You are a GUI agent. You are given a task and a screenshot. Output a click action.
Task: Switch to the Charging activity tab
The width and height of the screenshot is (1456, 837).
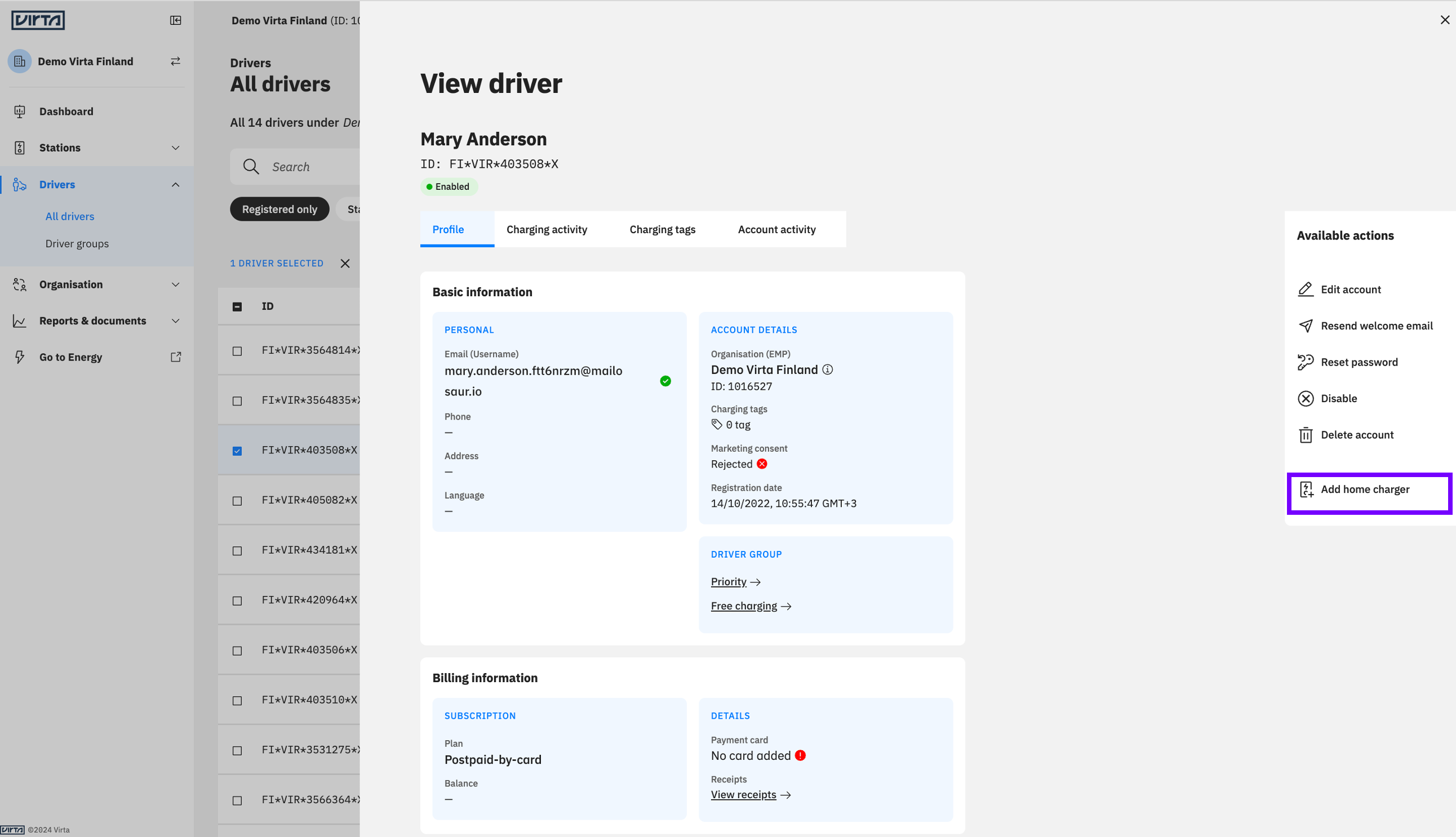tap(547, 229)
